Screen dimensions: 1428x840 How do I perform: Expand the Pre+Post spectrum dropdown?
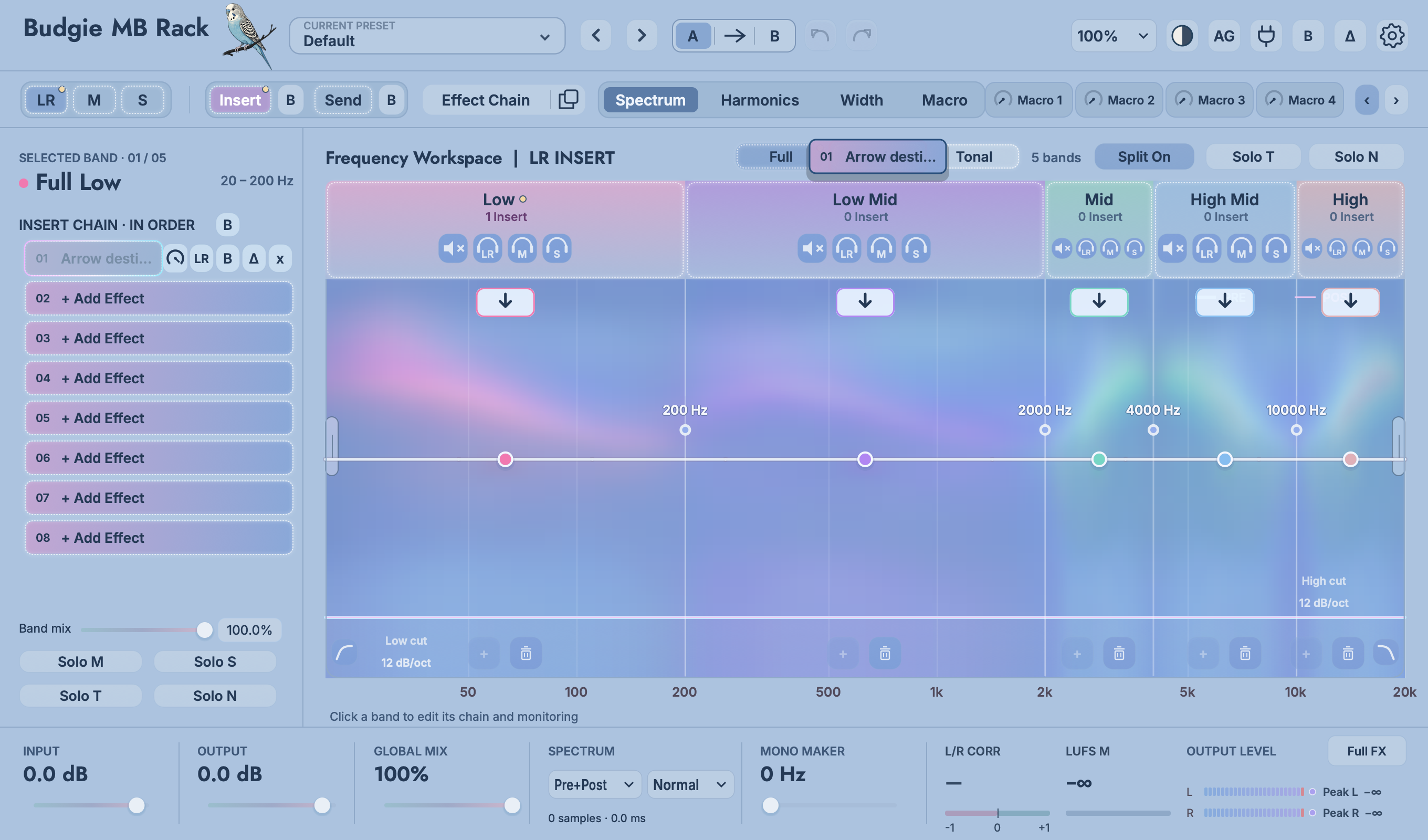coord(594,784)
